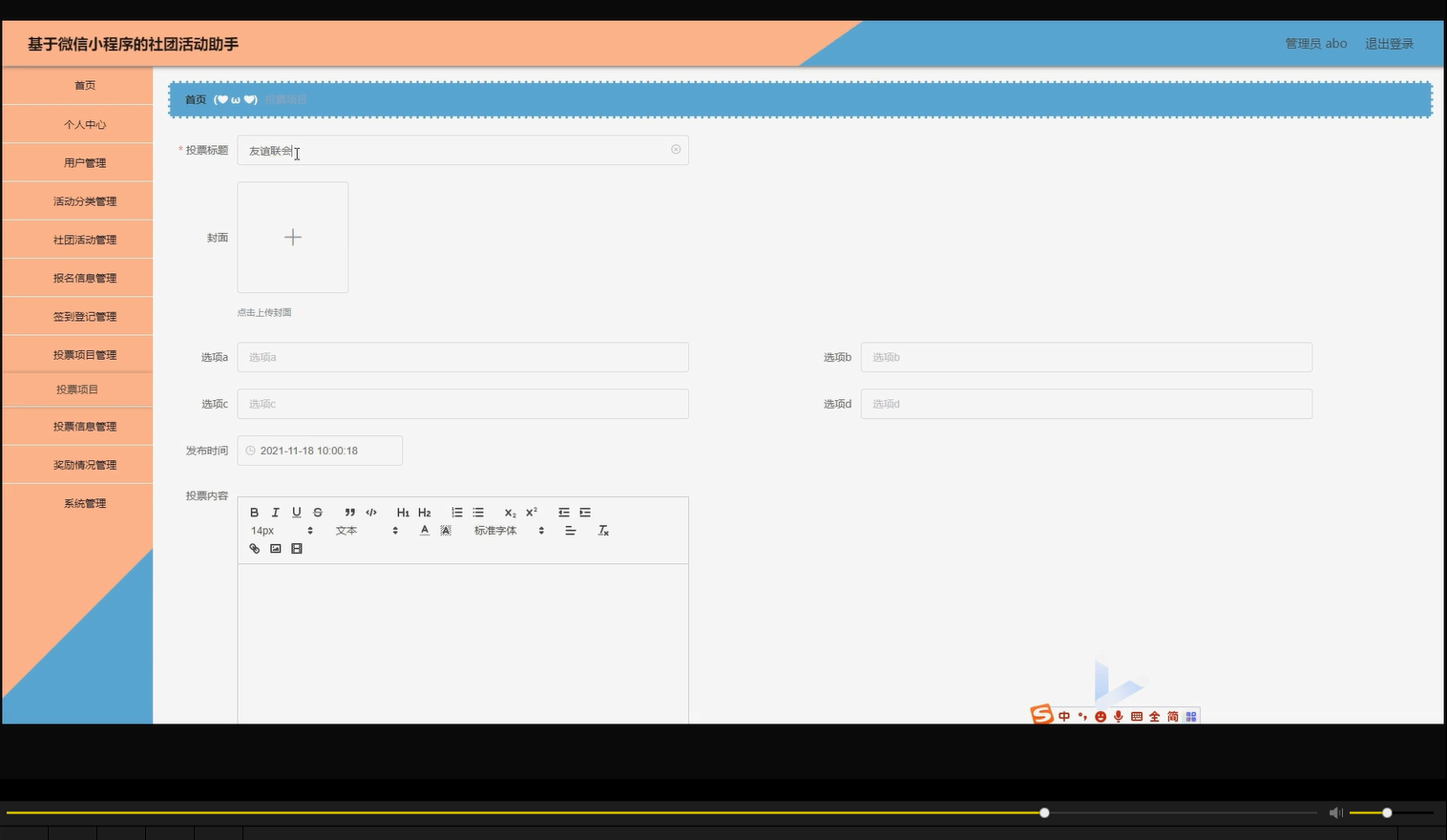The height and width of the screenshot is (840, 1447).
Task: Open text background color picker
Action: pos(446,531)
